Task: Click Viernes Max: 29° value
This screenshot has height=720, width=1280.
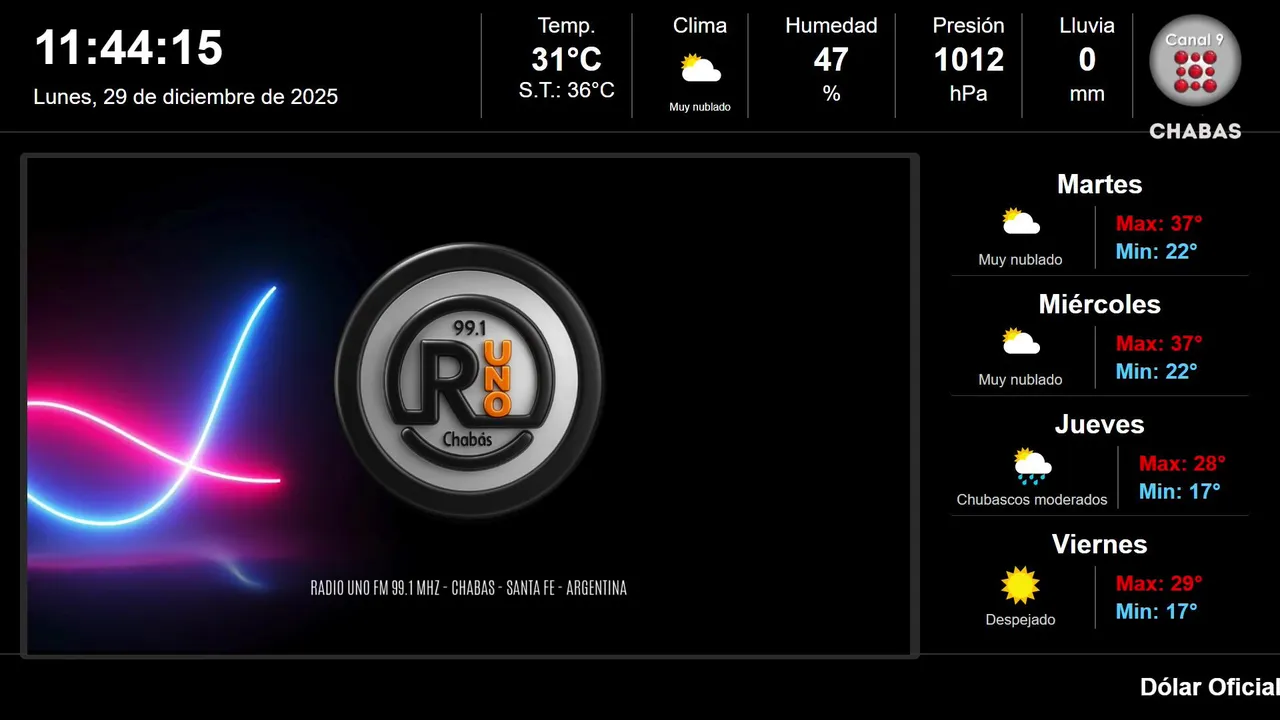Action: point(1159,583)
